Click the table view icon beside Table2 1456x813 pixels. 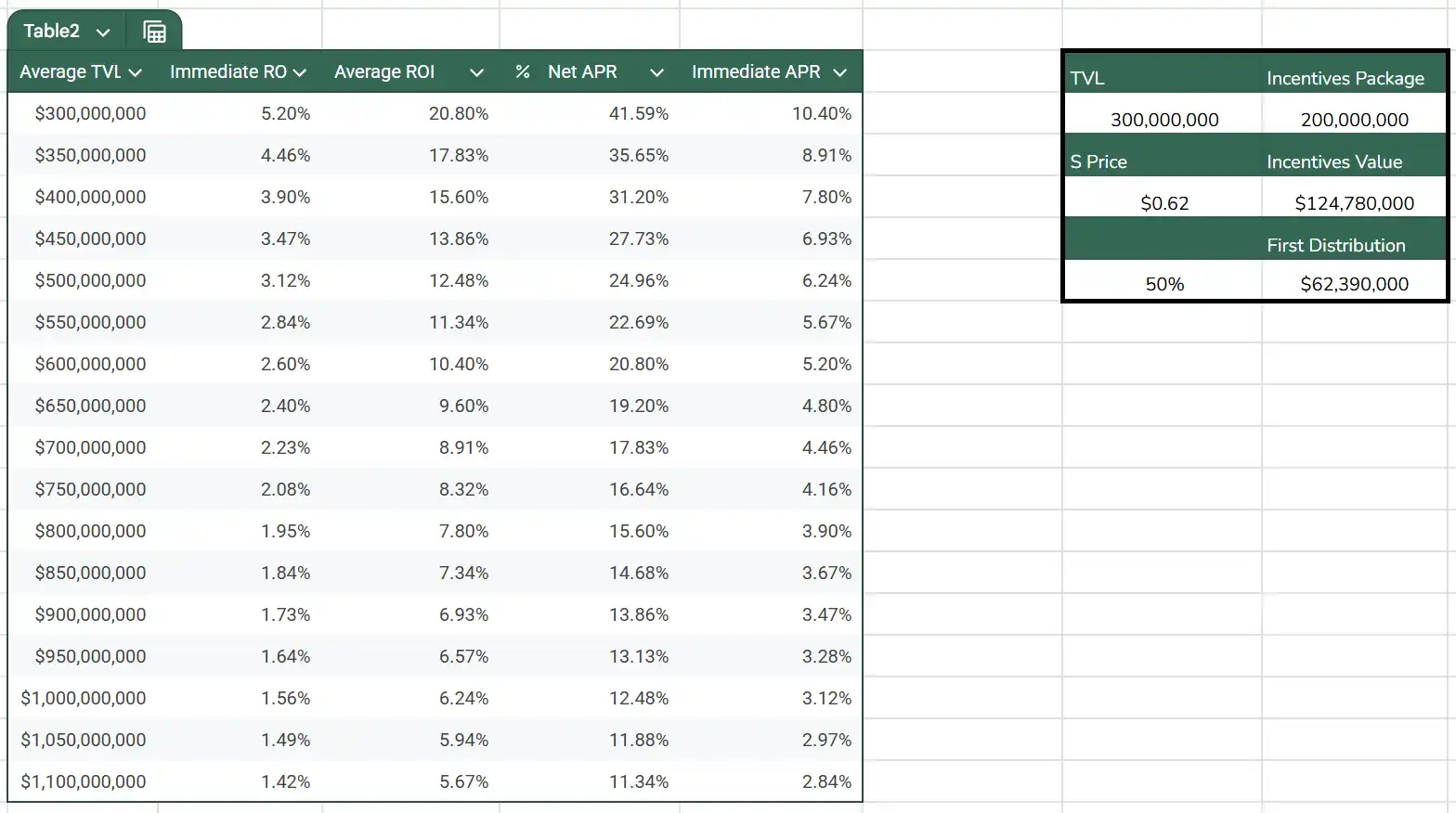[x=154, y=32]
